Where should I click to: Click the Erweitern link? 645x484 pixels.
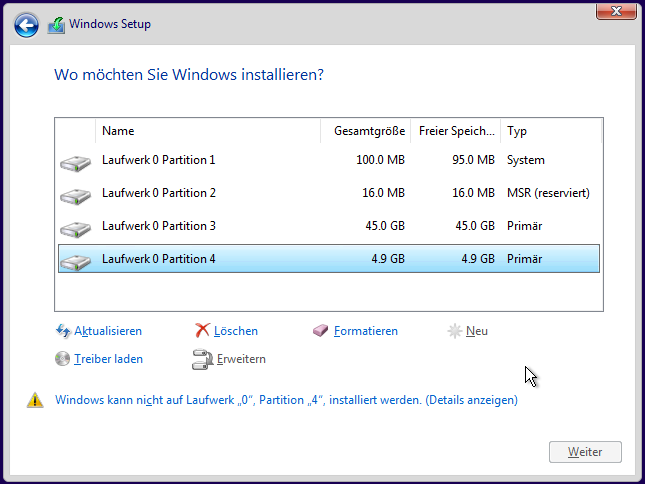[x=241, y=359]
